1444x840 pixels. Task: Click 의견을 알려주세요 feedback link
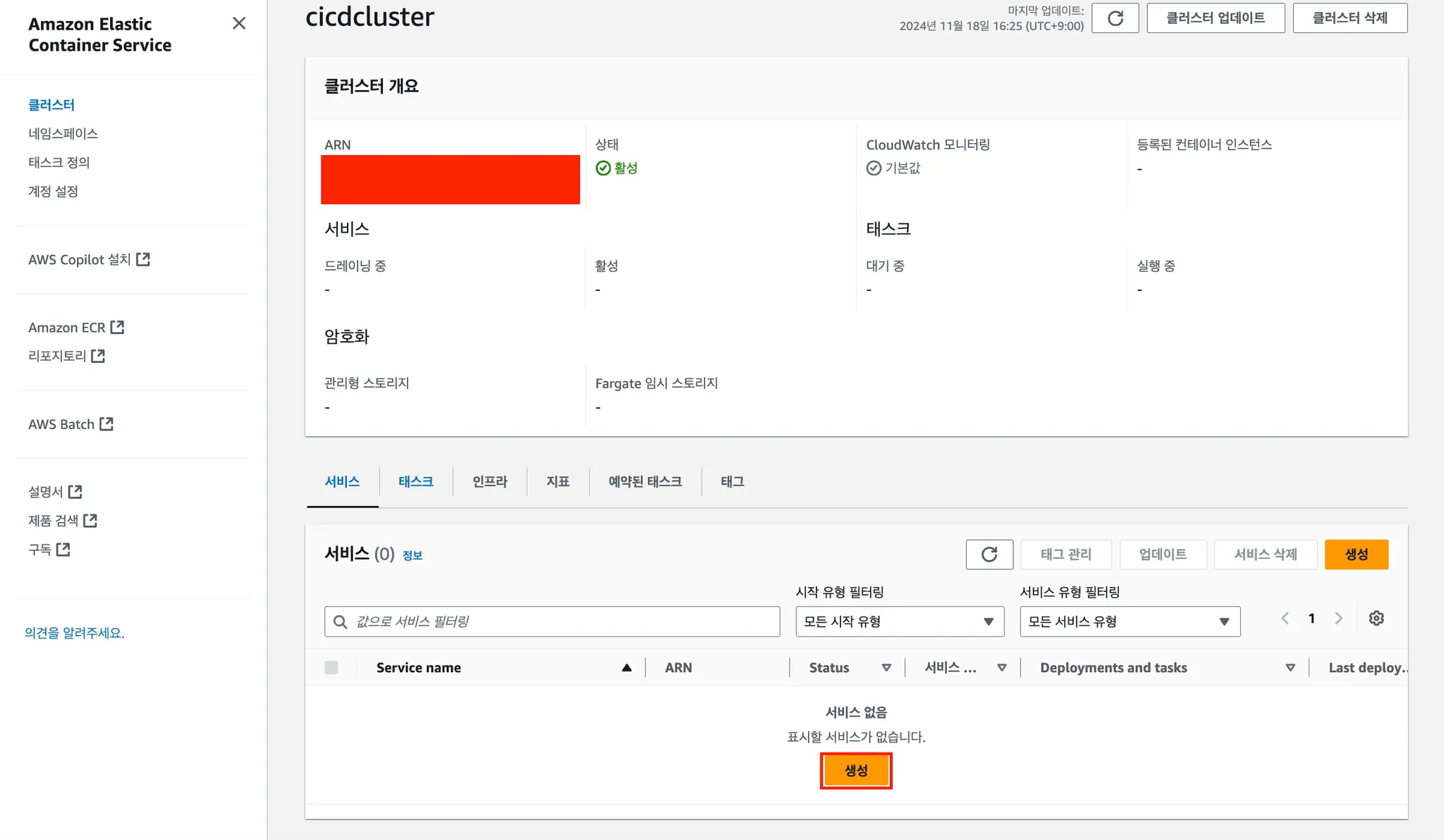point(74,633)
